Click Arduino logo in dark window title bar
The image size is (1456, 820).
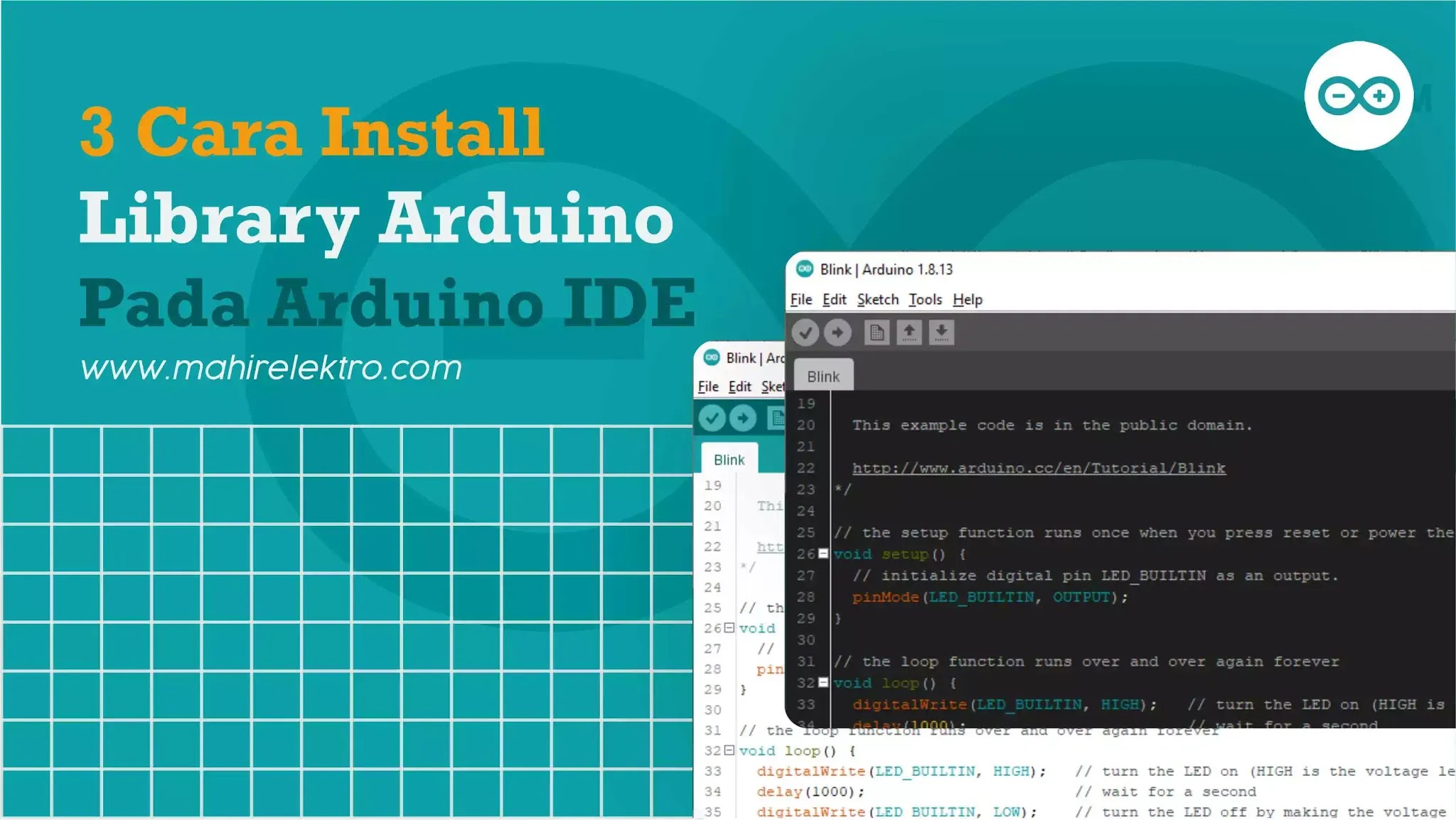(x=804, y=269)
